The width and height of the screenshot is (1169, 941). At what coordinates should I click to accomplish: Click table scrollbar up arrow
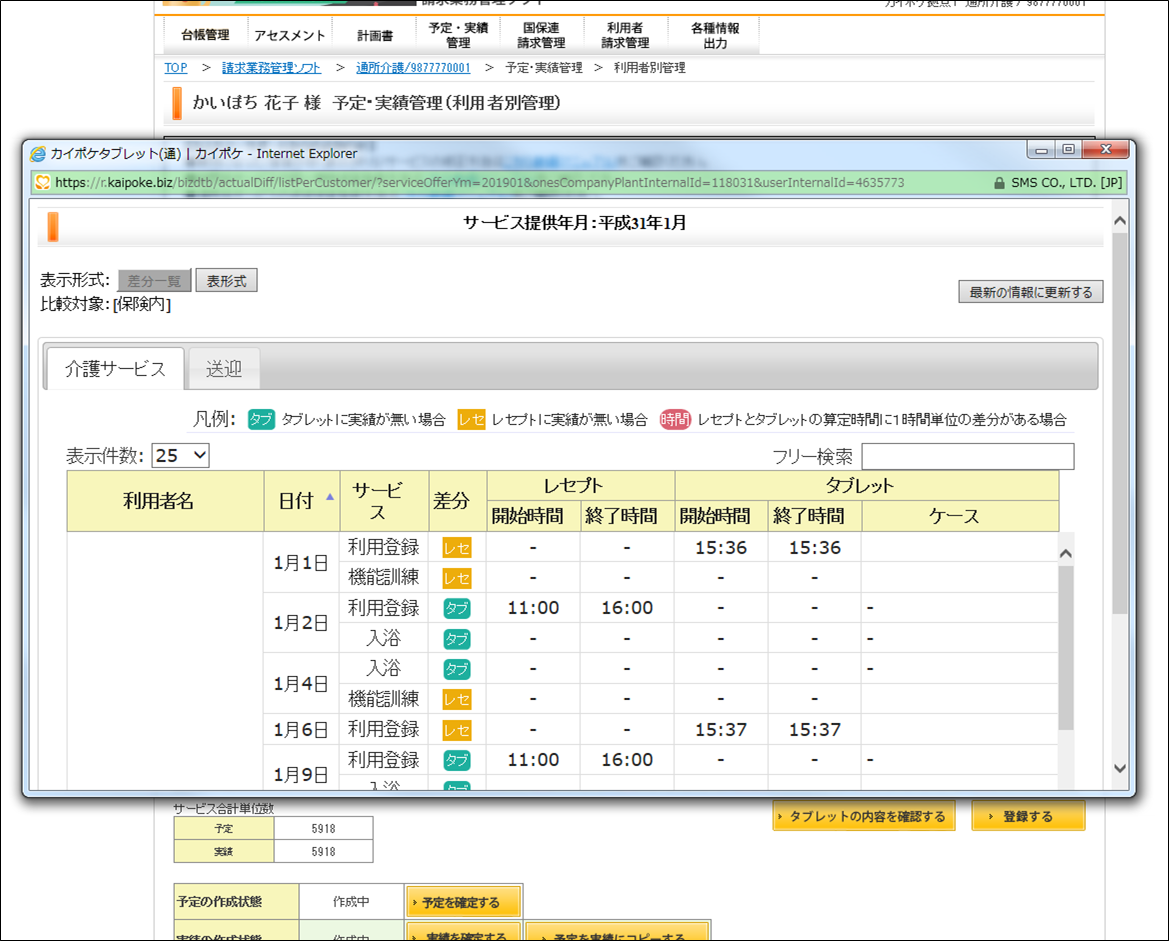(x=1065, y=553)
